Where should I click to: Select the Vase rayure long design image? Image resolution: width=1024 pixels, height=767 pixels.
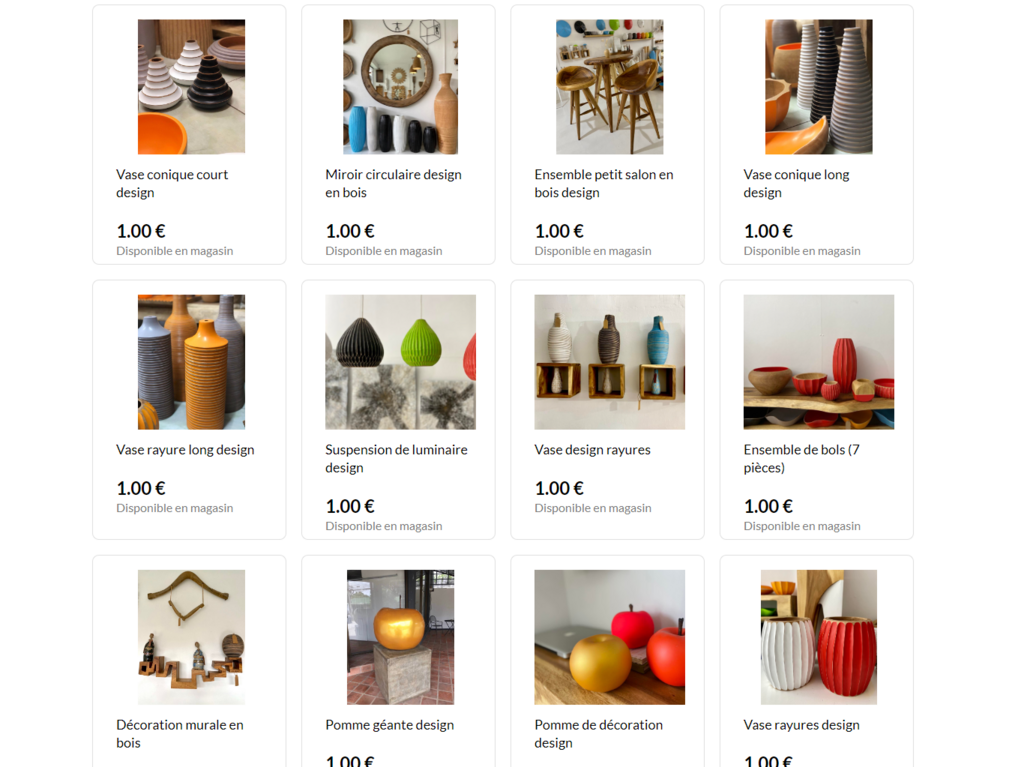[191, 362]
